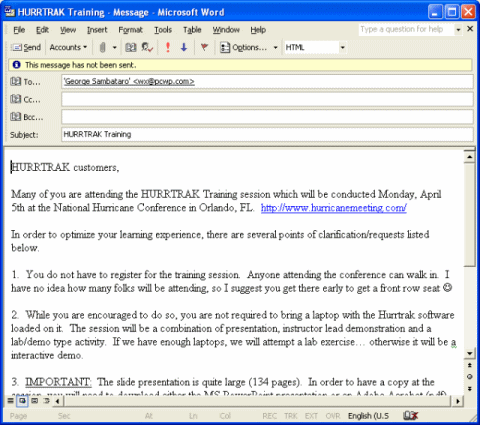
Task: Toggle EXT extend selection in status bar
Action: (x=311, y=416)
